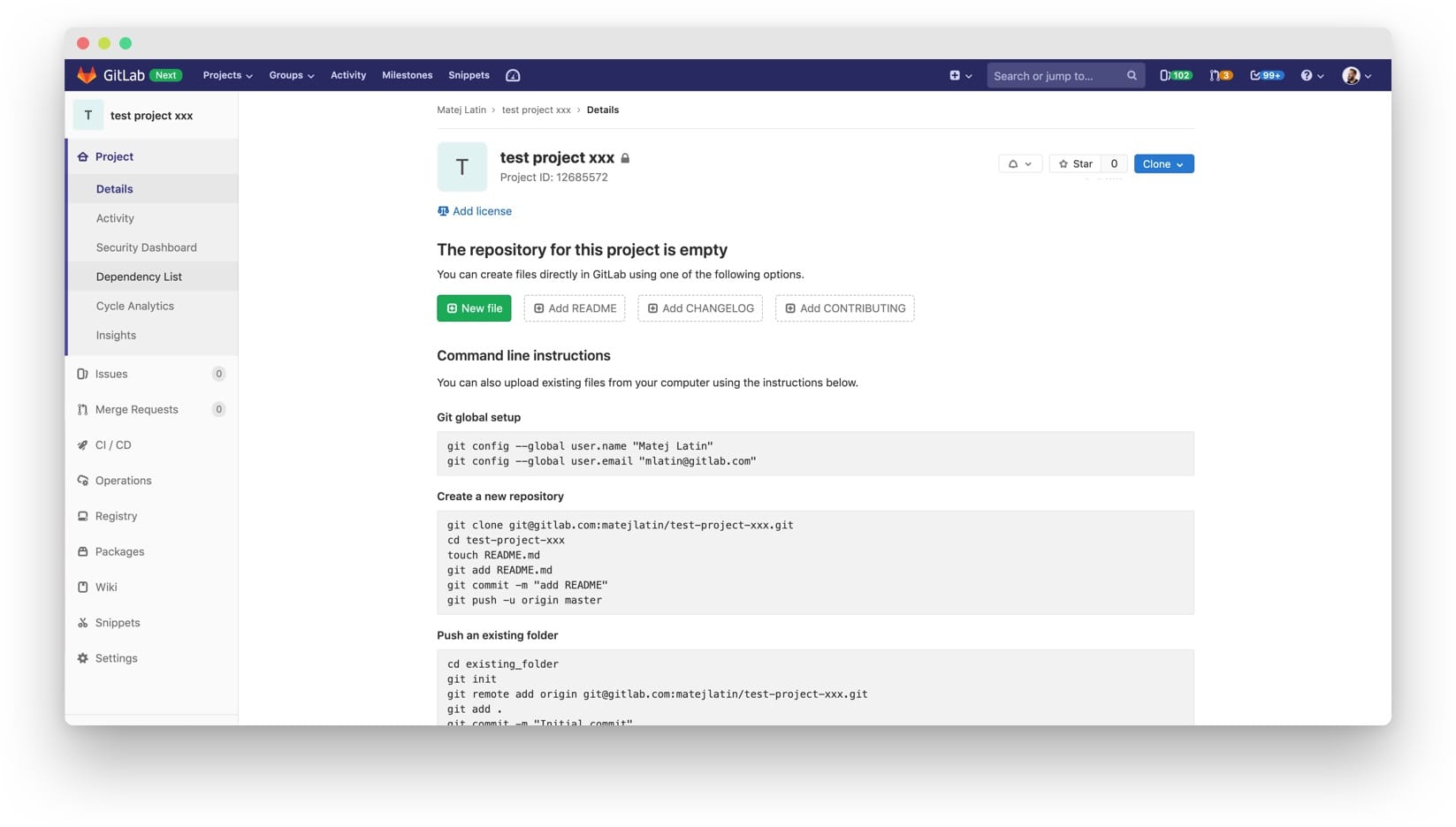Click the large project avatar T
1456x827 pixels.
pyautogui.click(x=461, y=166)
